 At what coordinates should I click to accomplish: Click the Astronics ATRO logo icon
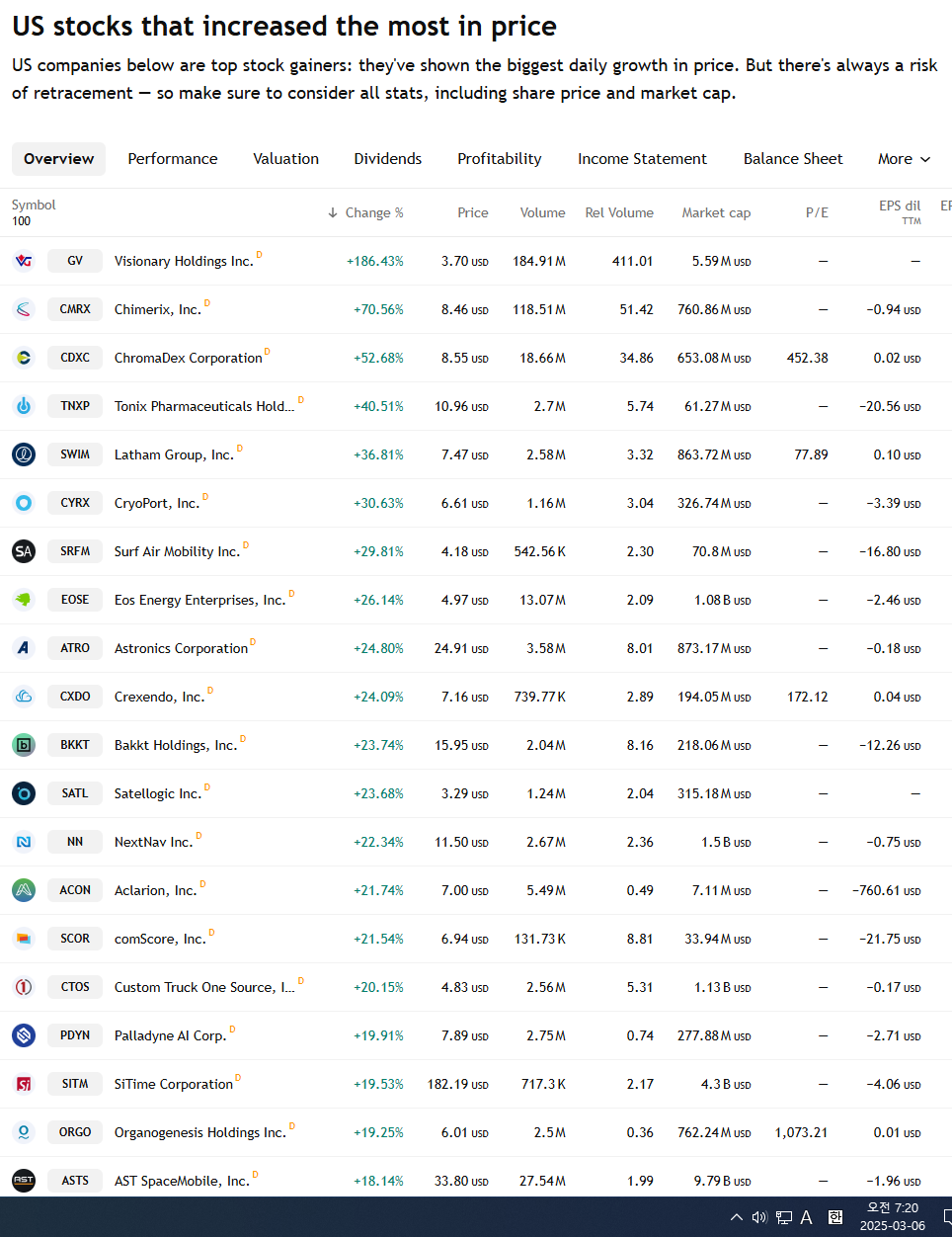[x=24, y=648]
